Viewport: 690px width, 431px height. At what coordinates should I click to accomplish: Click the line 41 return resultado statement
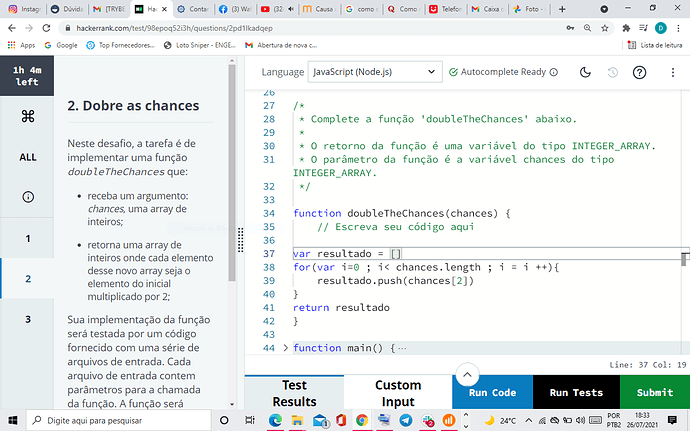pyautogui.click(x=341, y=307)
